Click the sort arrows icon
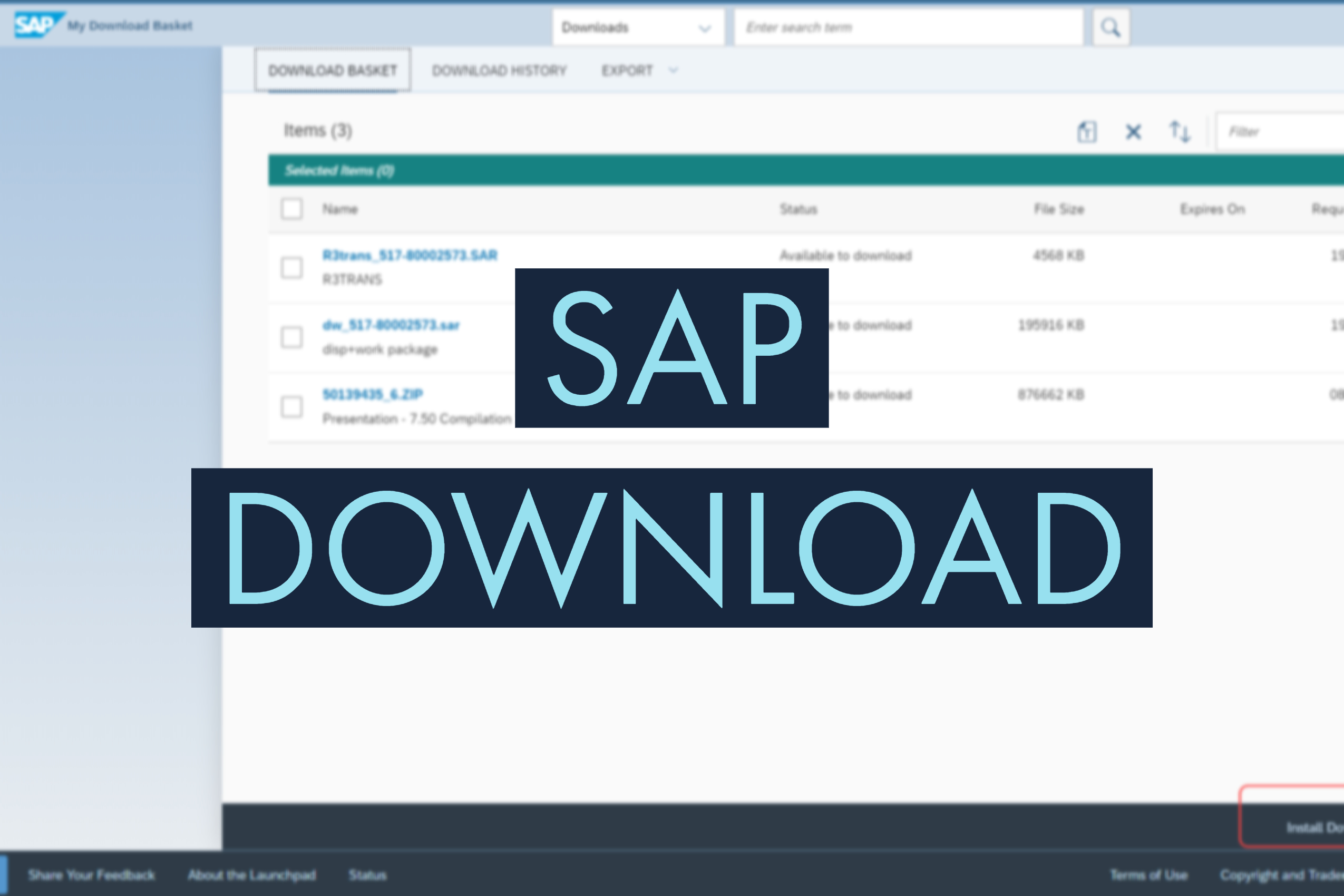The height and width of the screenshot is (896, 1344). point(1180,131)
